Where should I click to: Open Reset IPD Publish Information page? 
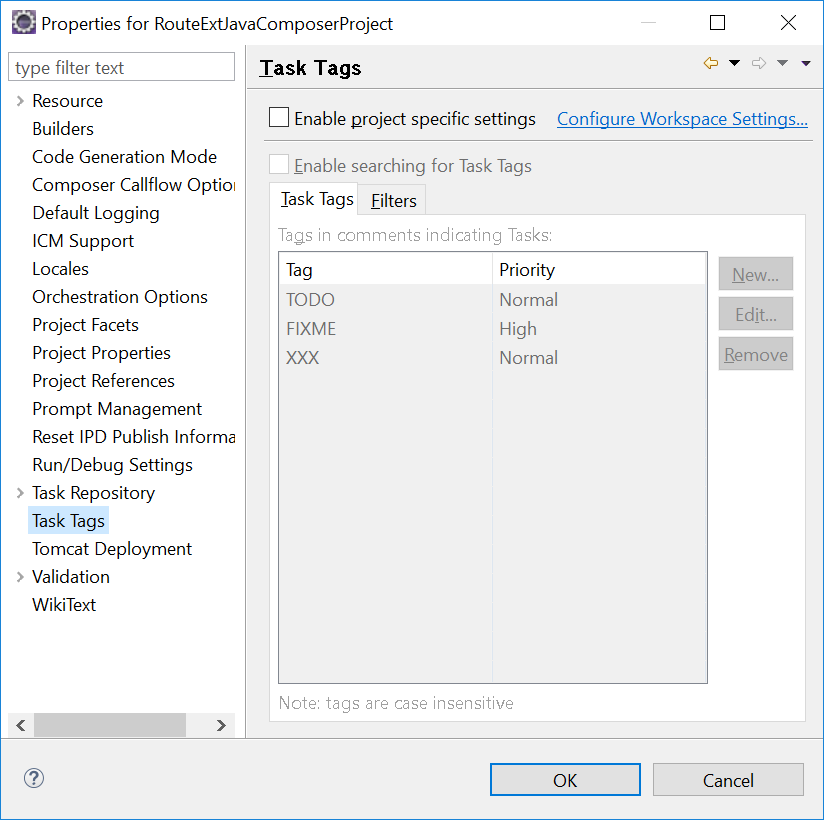133,437
